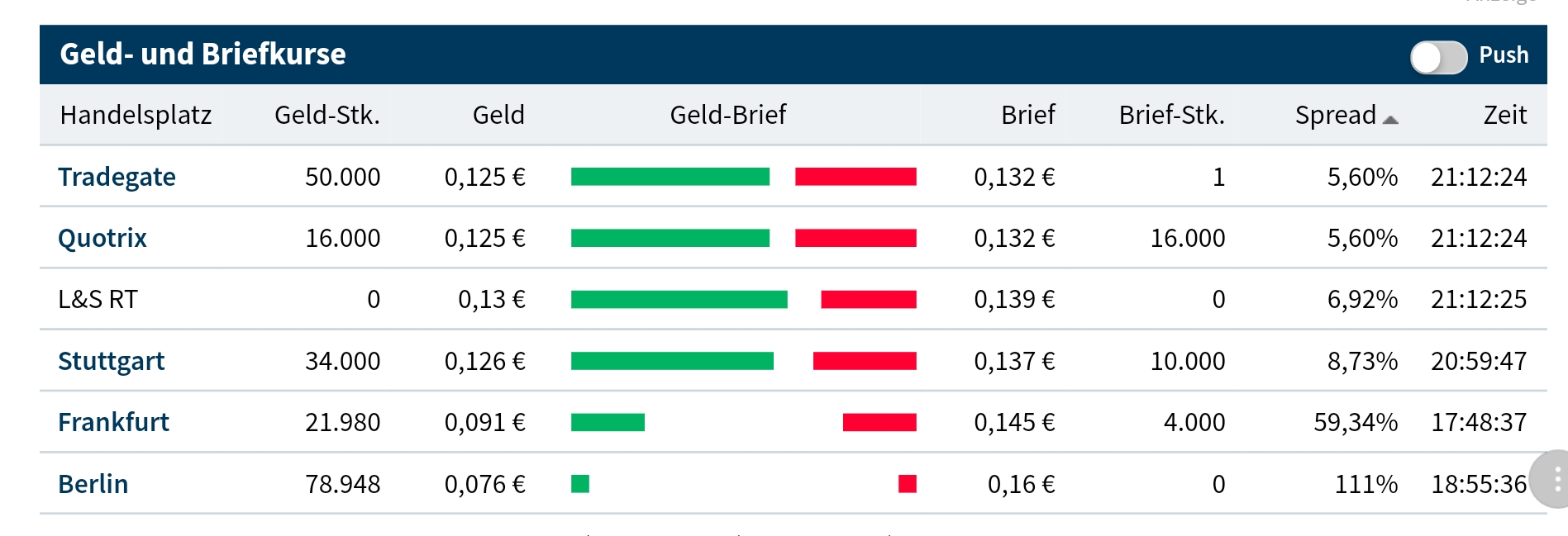Screen dimensions: 1568x536
Task: Select the L&S RT row name
Action: click(x=98, y=299)
